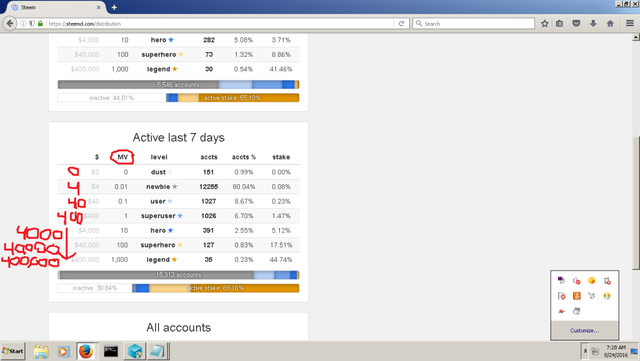Focus the Search input field

(473, 24)
